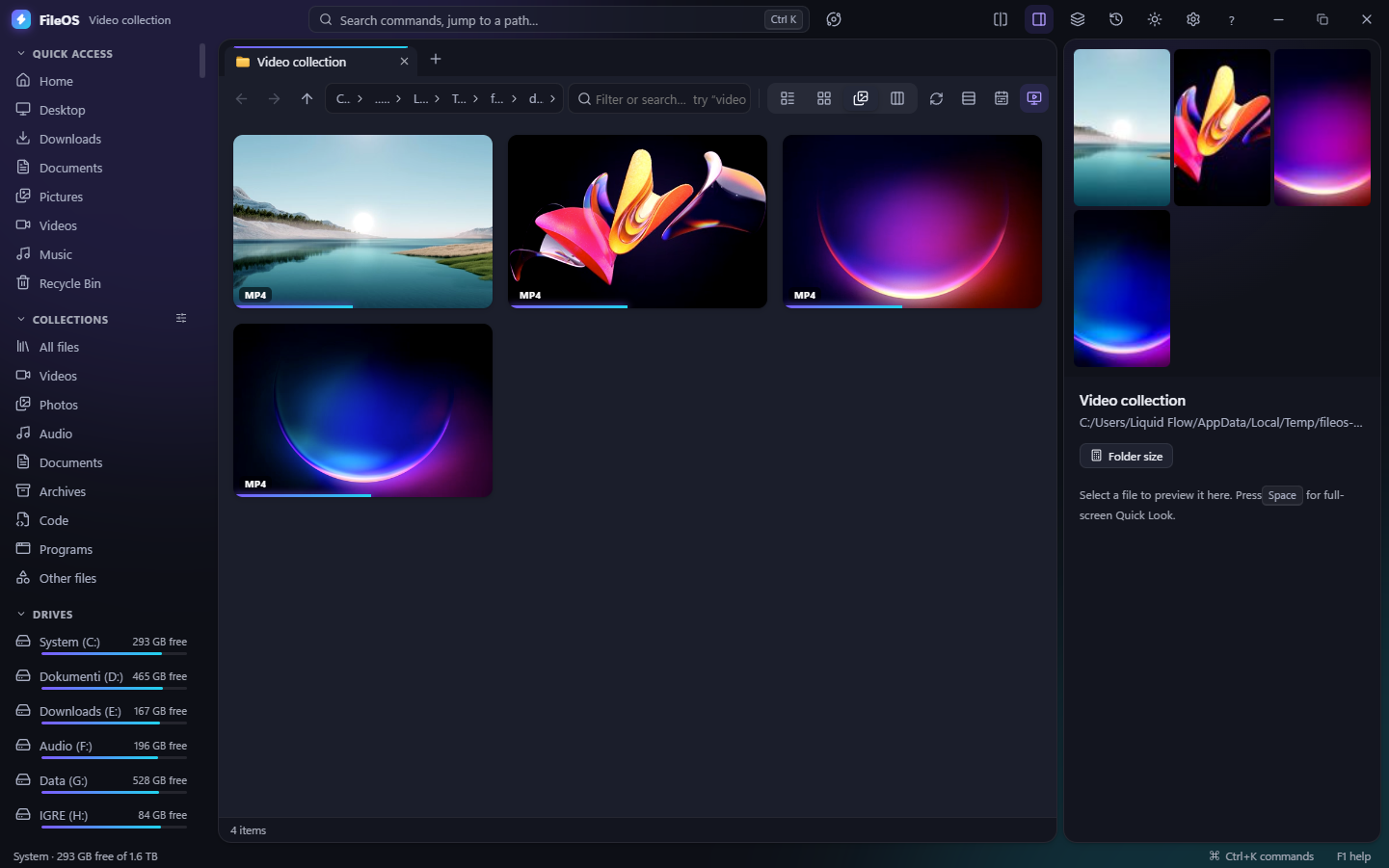Open the layers stack icon in title bar
The height and width of the screenshot is (868, 1389).
pyautogui.click(x=1078, y=19)
